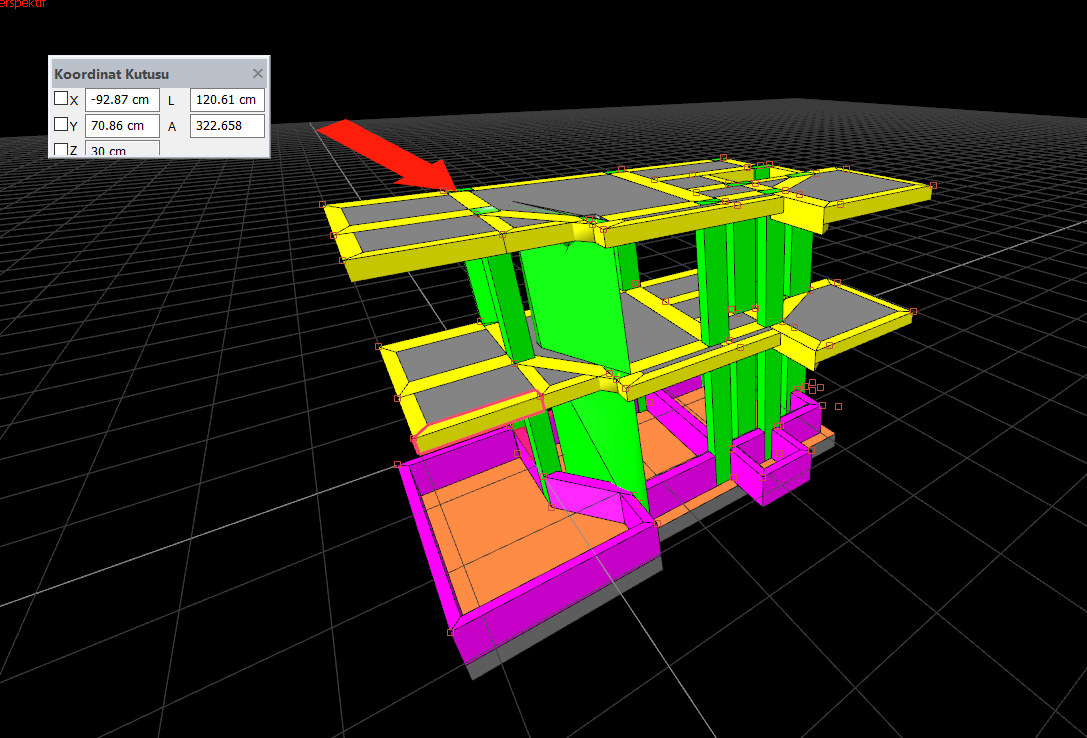Click the red Perspektif view label
This screenshot has width=1087, height=738.
click(x=22, y=4)
